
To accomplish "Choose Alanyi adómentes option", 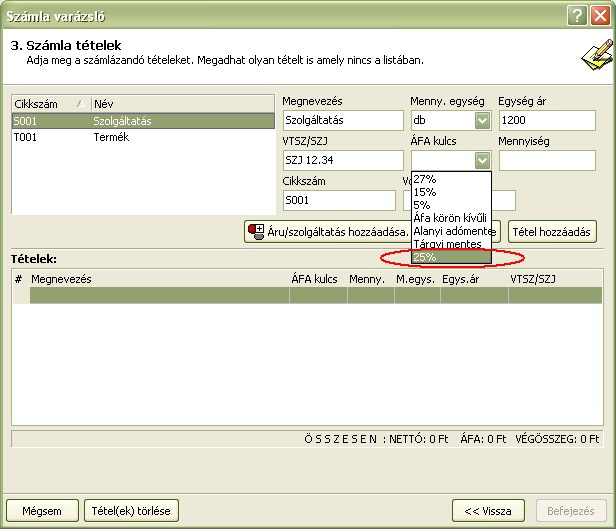I will [x=452, y=231].
